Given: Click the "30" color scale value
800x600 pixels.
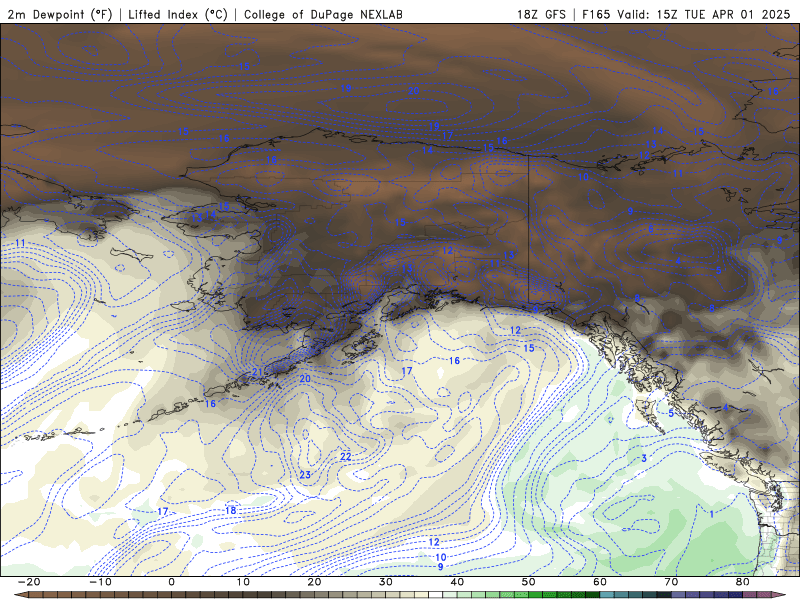Looking at the screenshot, I should 386,582.
